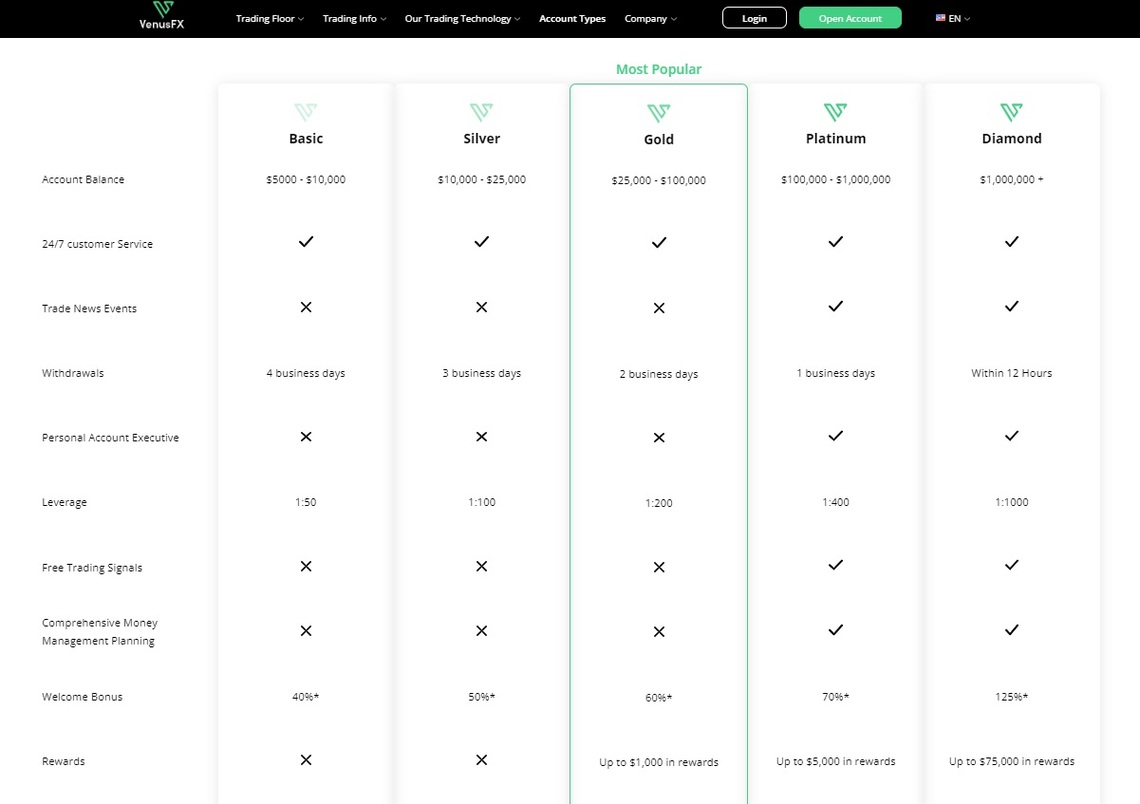Click the Gold plan logo icon
This screenshot has height=804, width=1140.
point(659,112)
